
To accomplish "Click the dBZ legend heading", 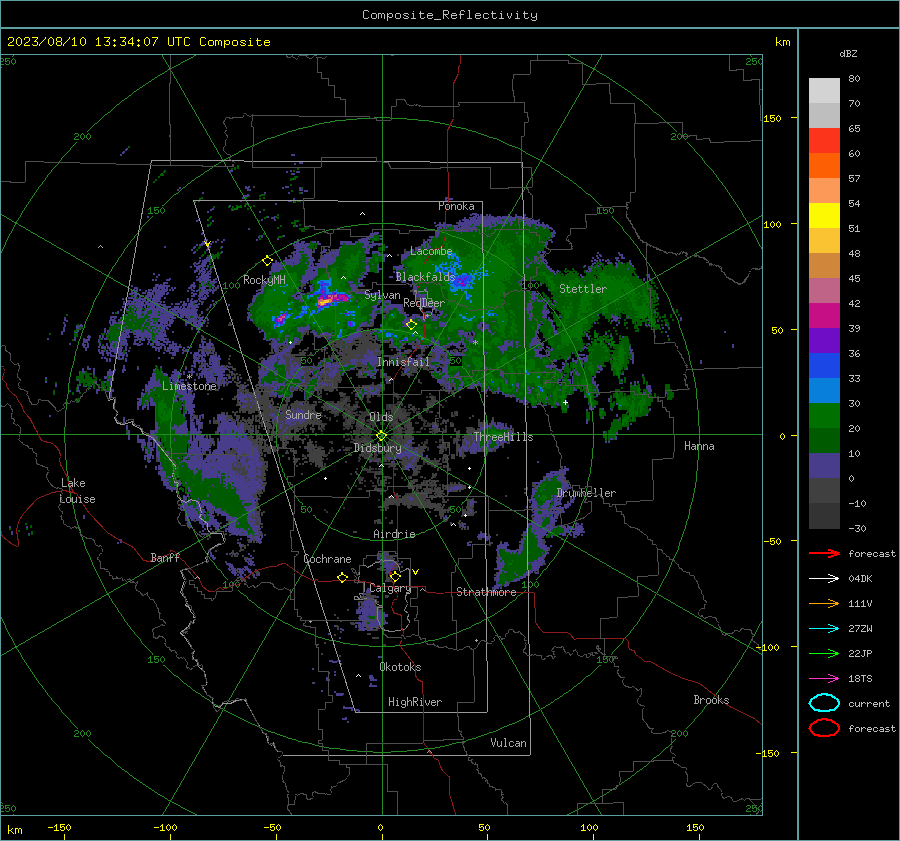I will 848,53.
